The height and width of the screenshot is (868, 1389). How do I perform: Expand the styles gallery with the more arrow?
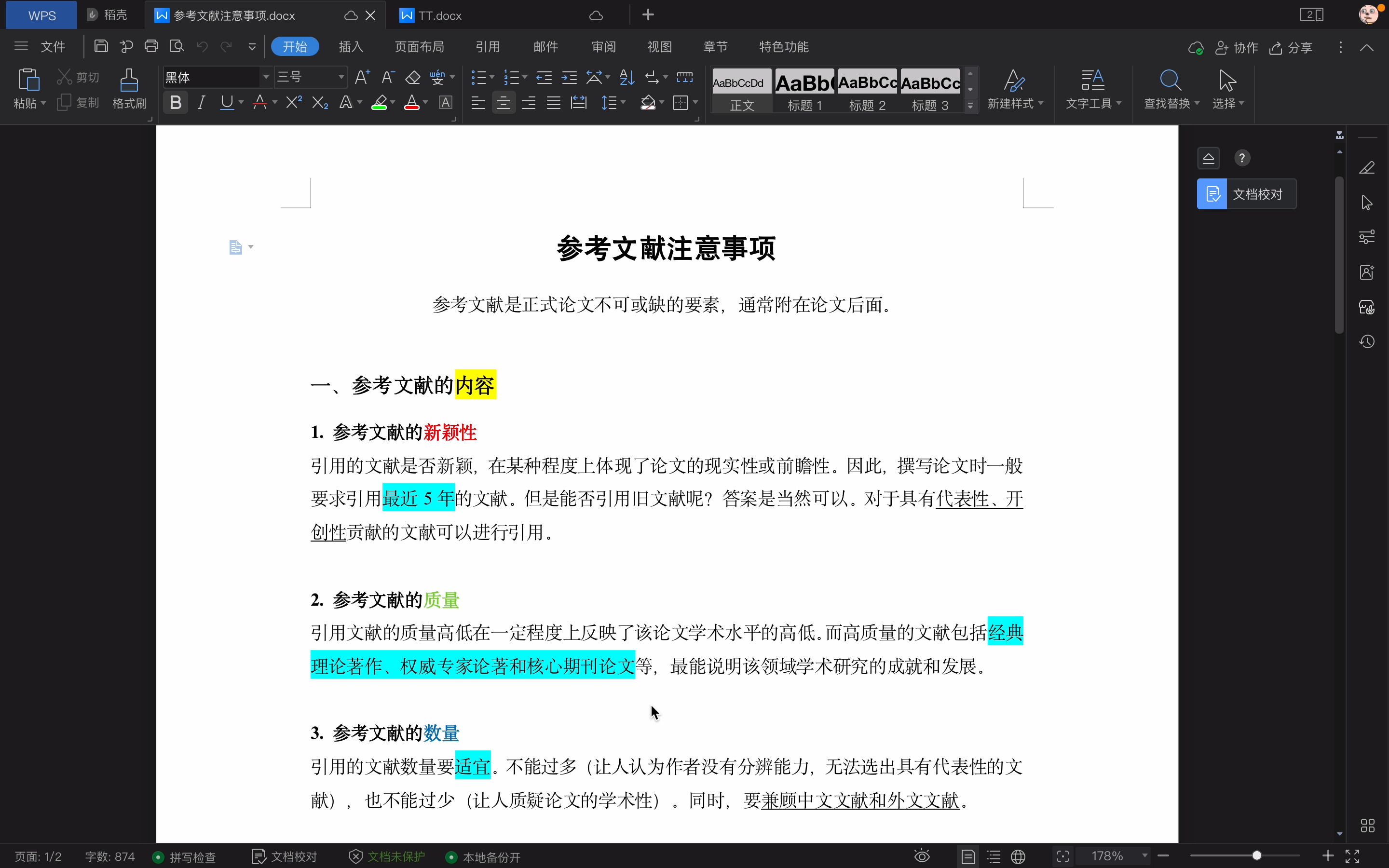coord(970,105)
